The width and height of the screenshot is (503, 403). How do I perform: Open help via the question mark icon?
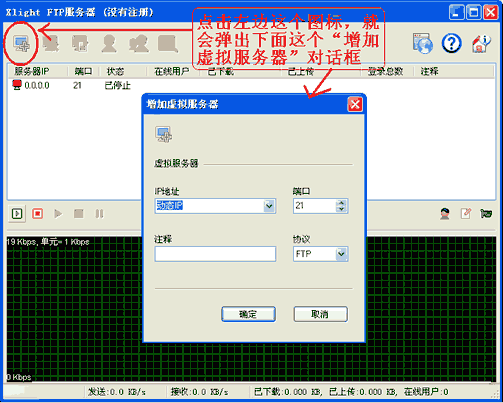point(451,43)
